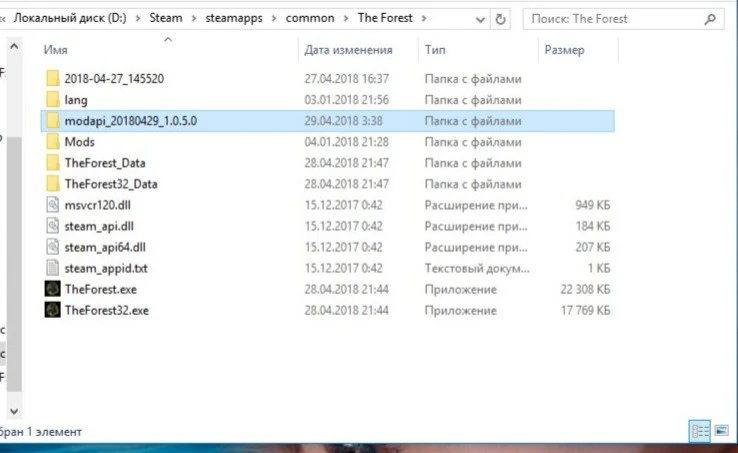Image resolution: width=738 pixels, height=453 pixels.
Task: Click the magnifier icon in search box
Action: tap(710, 19)
